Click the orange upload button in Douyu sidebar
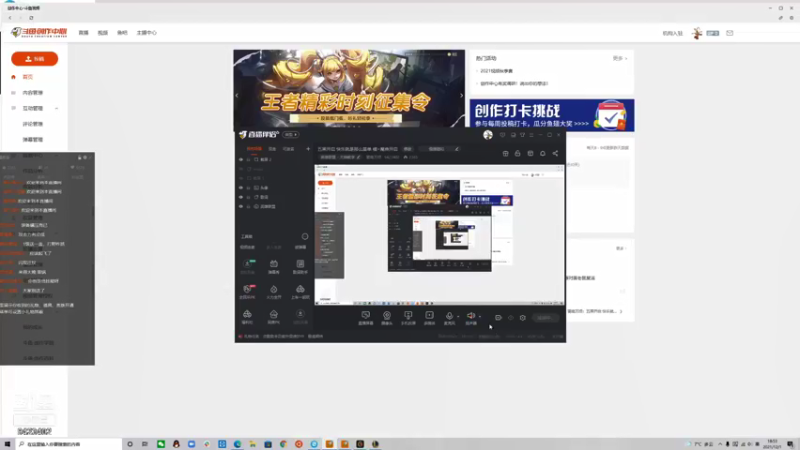 pos(35,59)
